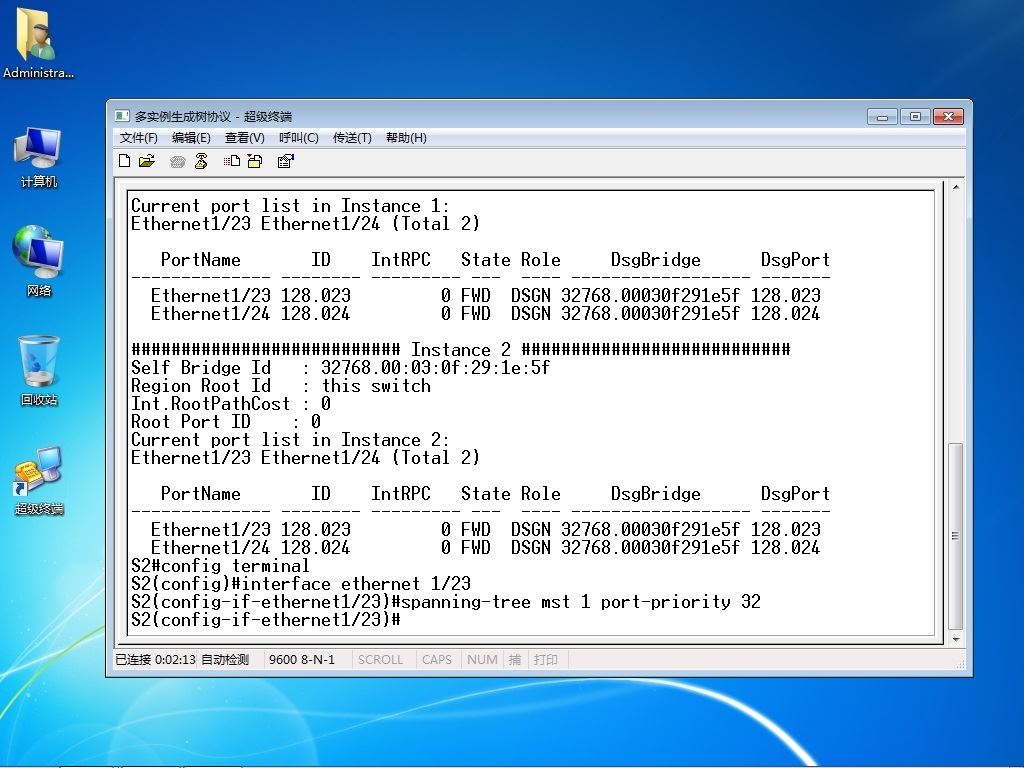Click the Call (telephone) toolbar icon
This screenshot has height=768, width=1024.
(178, 161)
